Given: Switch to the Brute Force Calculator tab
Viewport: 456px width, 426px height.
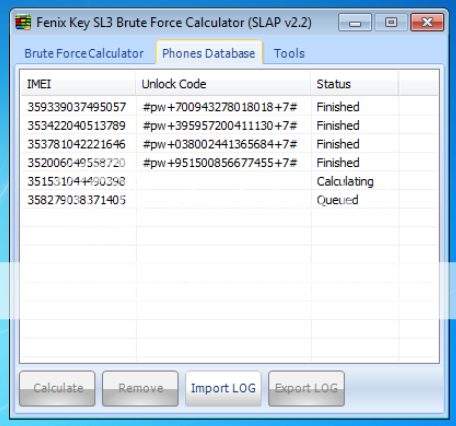Looking at the screenshot, I should click(x=84, y=53).
